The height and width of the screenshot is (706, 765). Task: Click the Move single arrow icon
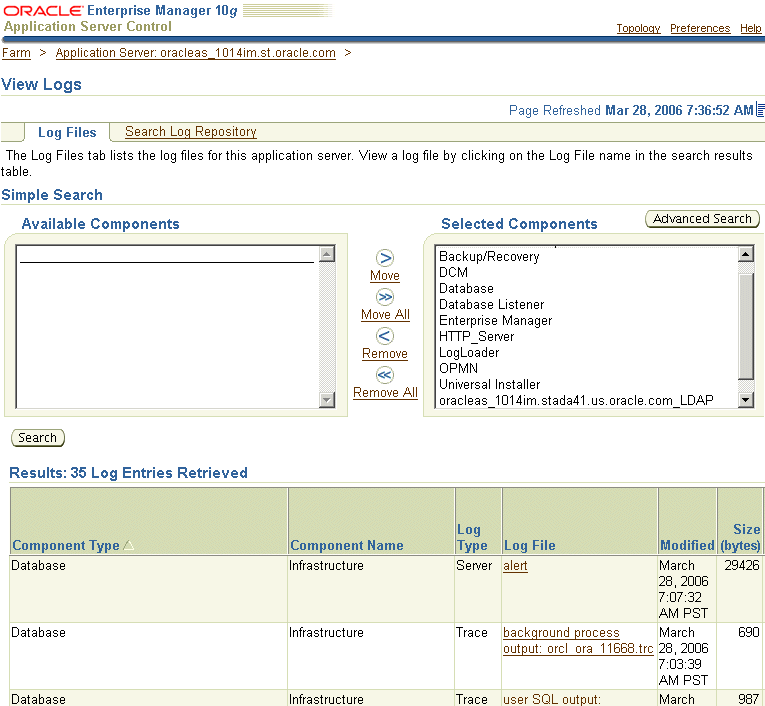[384, 258]
